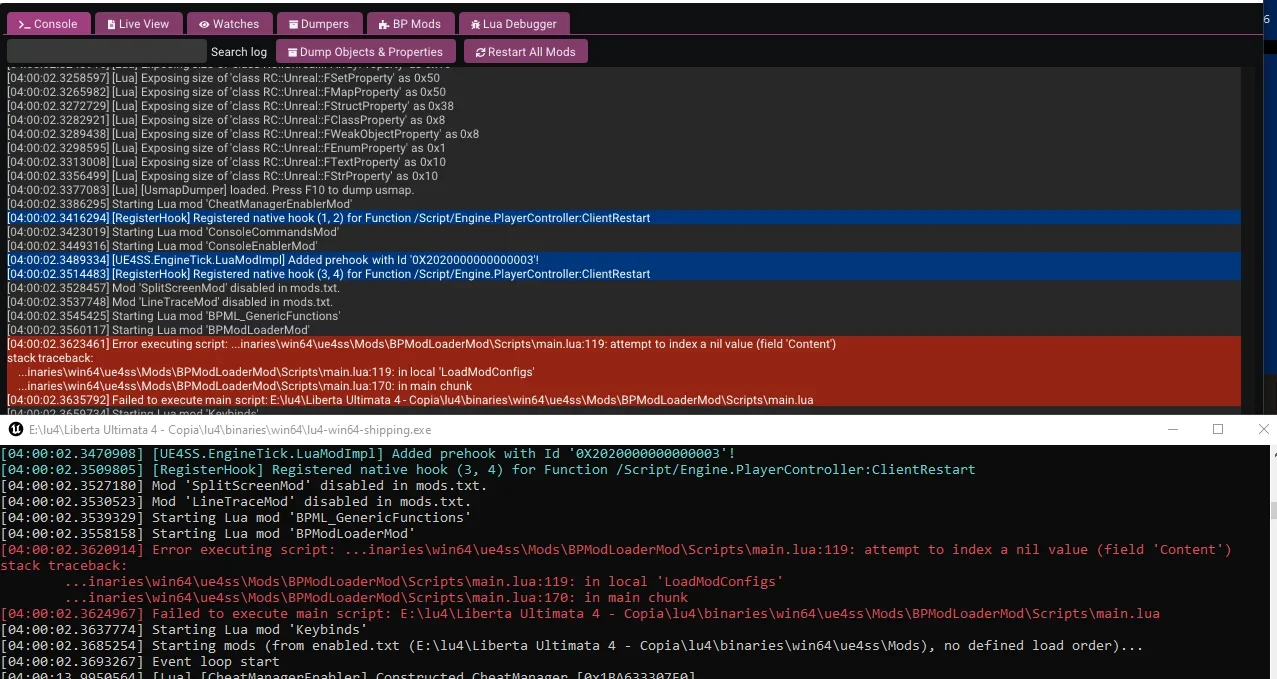Close the lu4-win64-shipping.exe console window
This screenshot has height=679, width=1277.
pos(1263,429)
